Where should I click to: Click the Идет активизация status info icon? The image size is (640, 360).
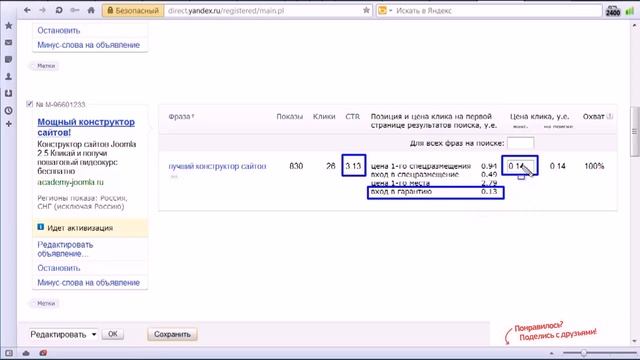(x=40, y=227)
